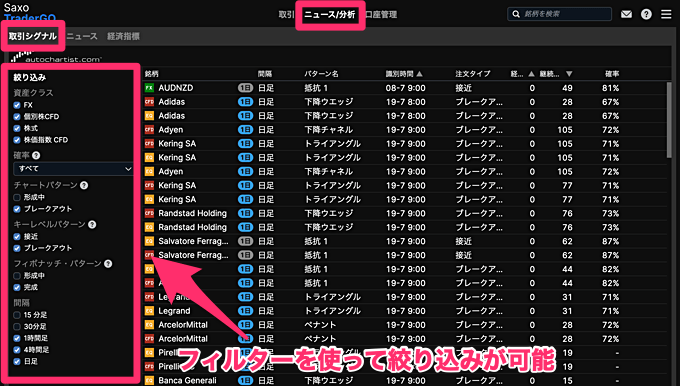Screen dimensions: 680x386
Task: Sort by 銘柄 column header
Action: [x=152, y=74]
